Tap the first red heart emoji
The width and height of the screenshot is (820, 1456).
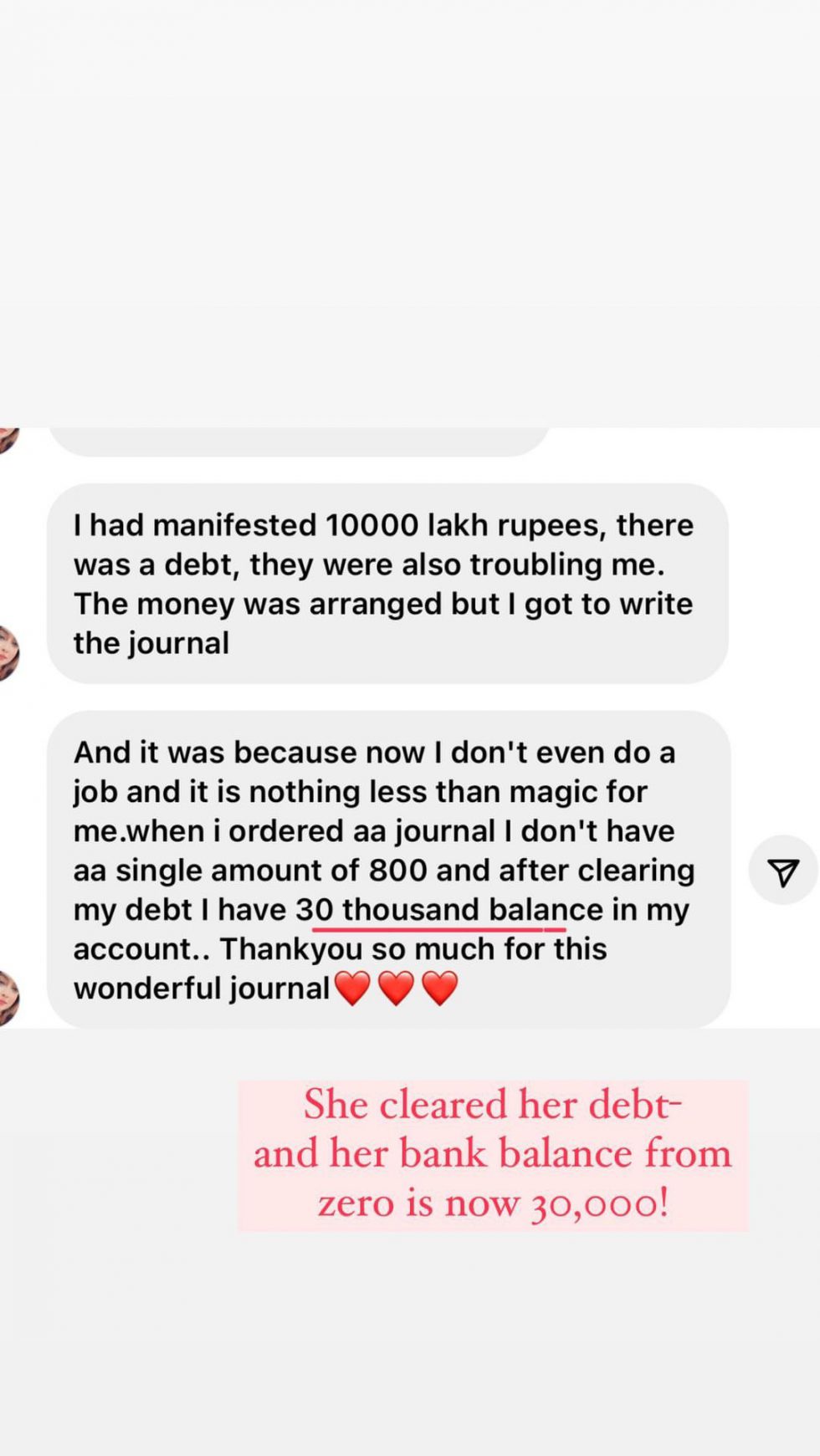(x=352, y=988)
